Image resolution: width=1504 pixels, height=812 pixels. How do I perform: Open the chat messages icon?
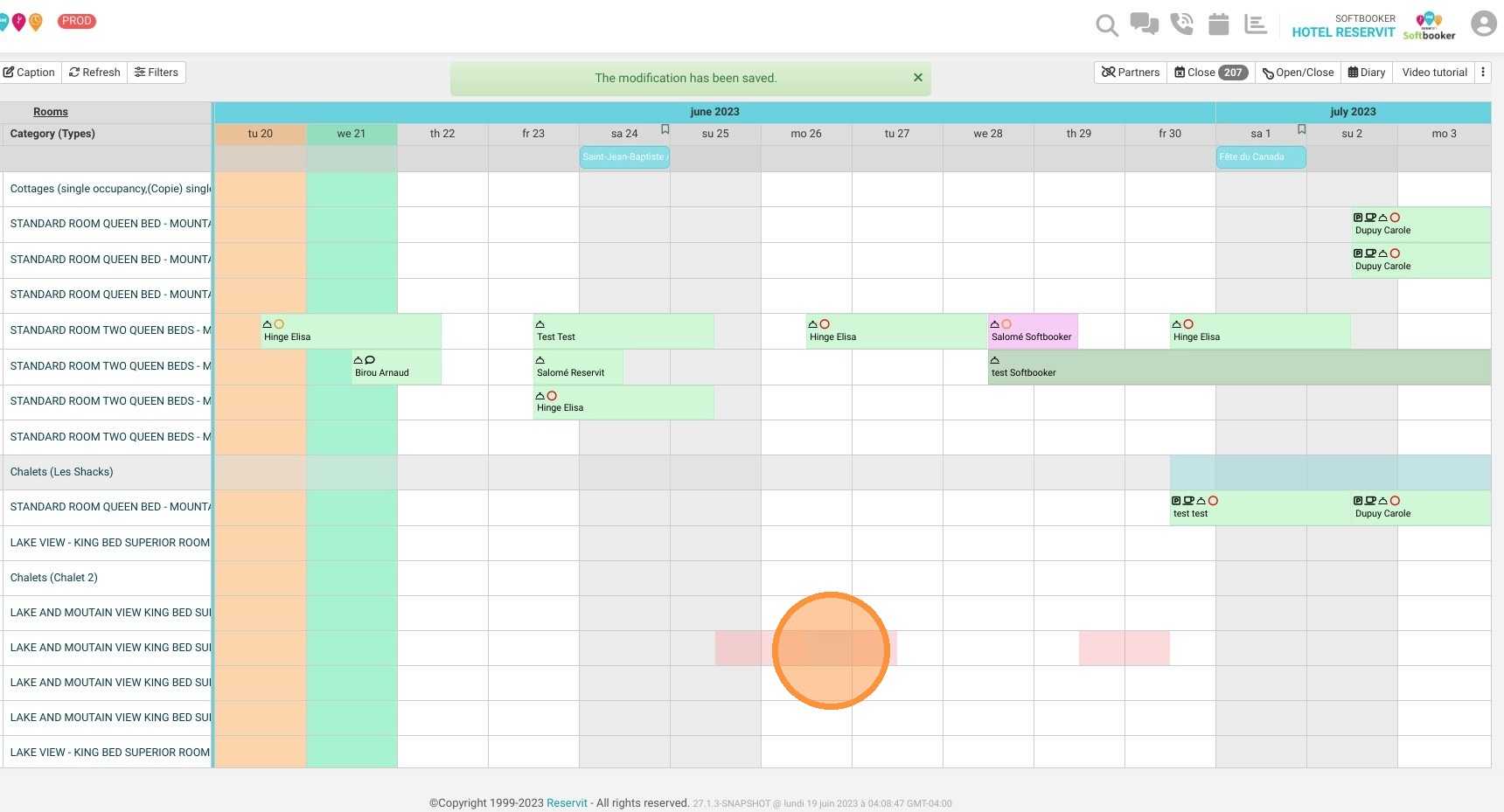tap(1144, 24)
